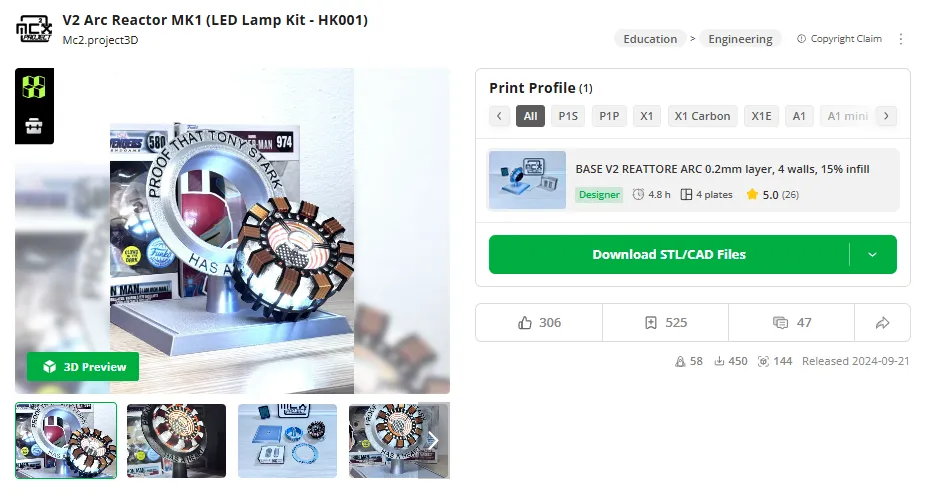Click Download STL/CAD Files button
This screenshot has height=502, width=930.
coord(668,255)
